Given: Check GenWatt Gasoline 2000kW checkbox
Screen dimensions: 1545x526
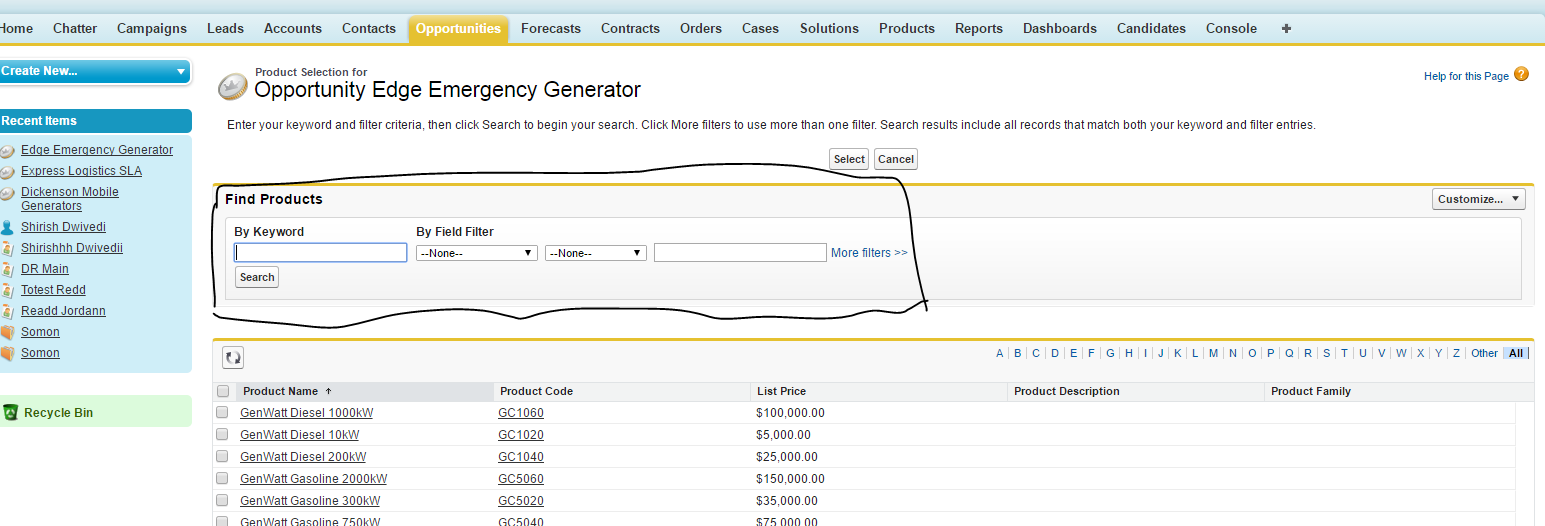Looking at the screenshot, I should tap(222, 478).
